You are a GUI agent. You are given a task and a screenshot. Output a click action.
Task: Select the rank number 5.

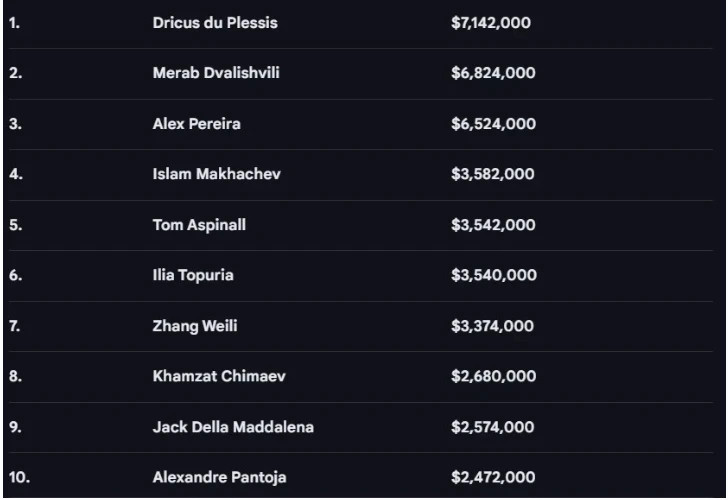[15, 225]
